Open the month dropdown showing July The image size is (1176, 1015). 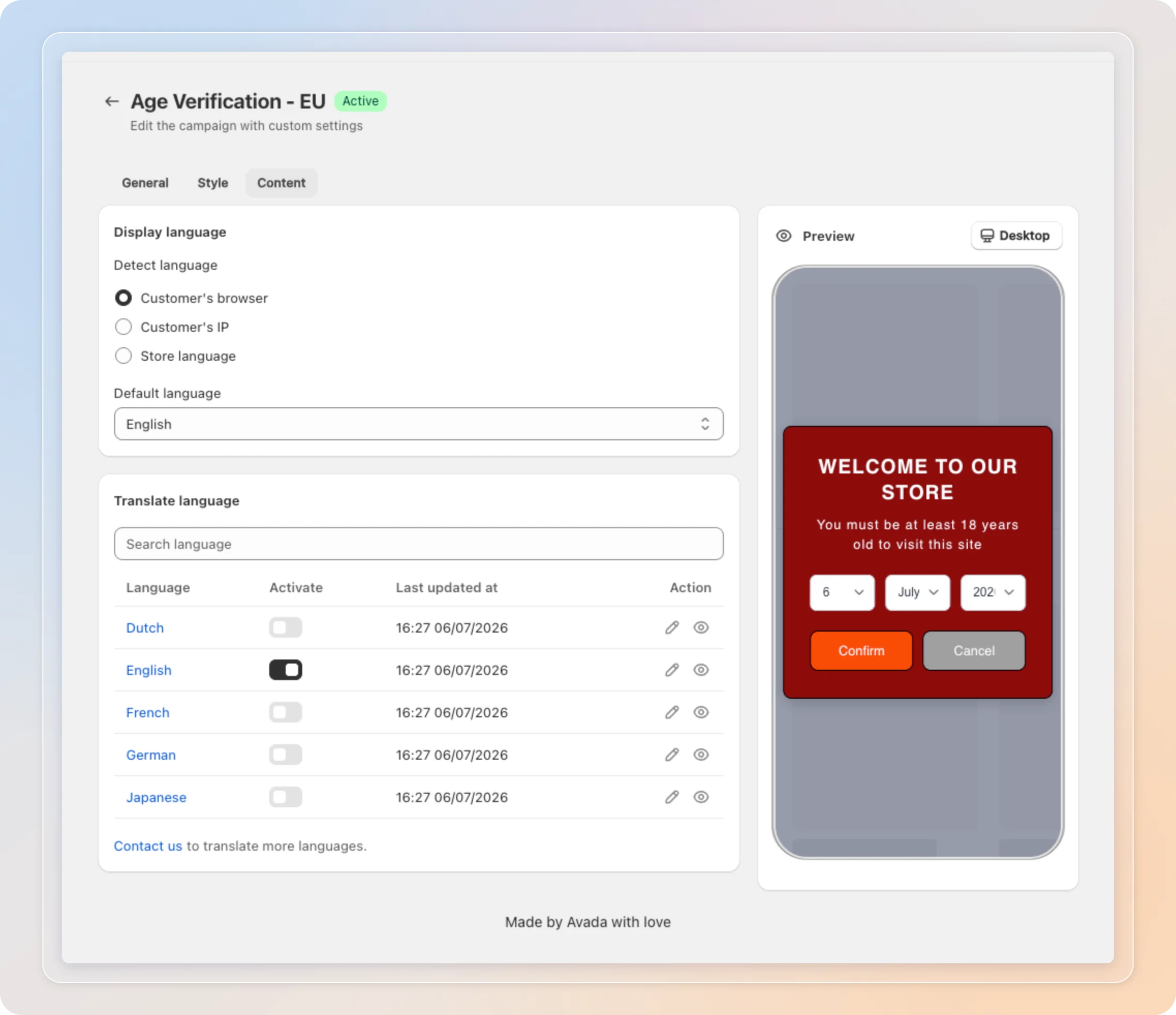click(x=917, y=593)
